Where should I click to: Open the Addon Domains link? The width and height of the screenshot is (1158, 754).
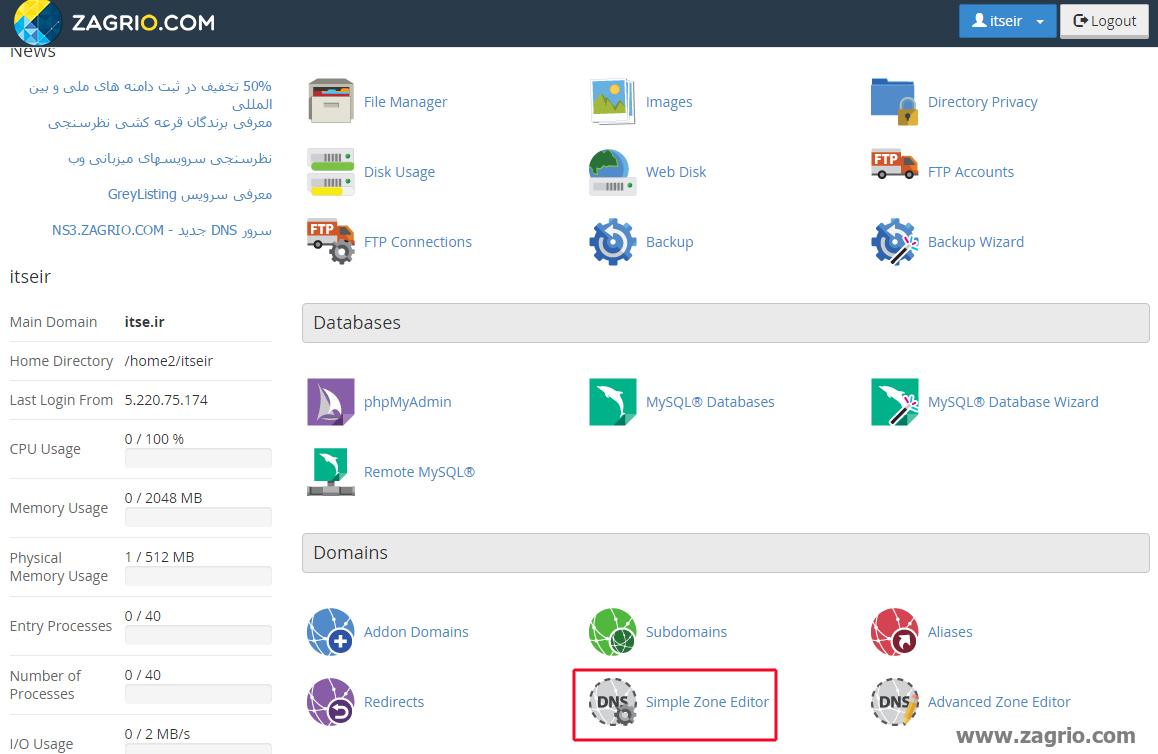click(417, 632)
